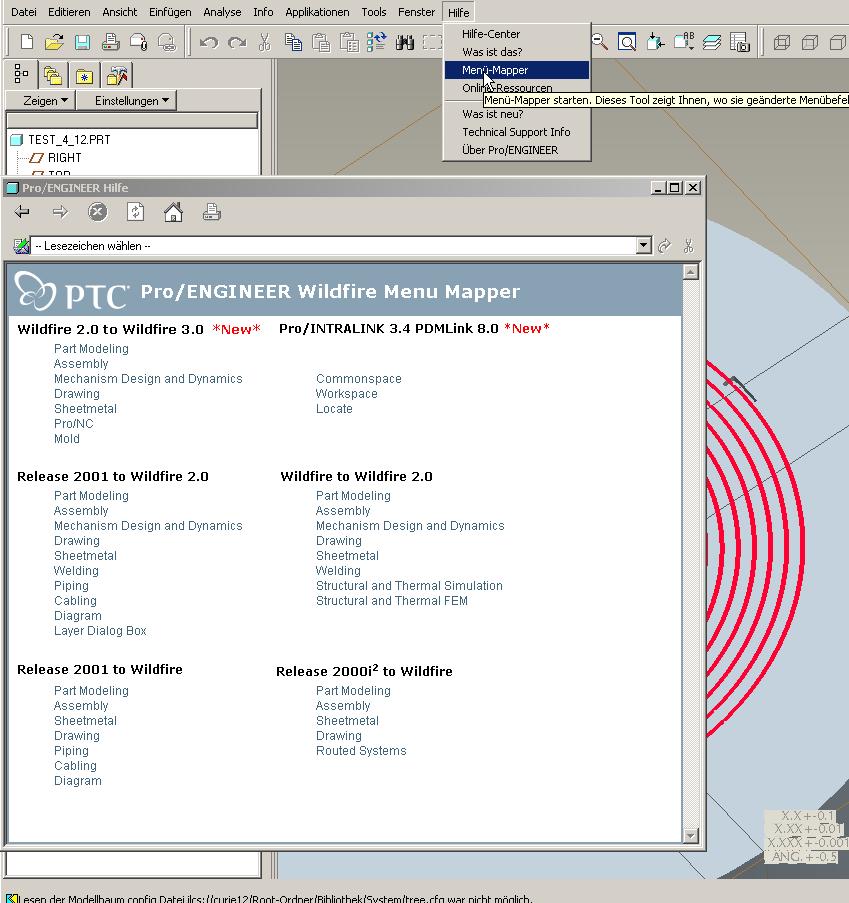Click the reorient view icon
This screenshot has width=849, height=903.
coord(655,42)
